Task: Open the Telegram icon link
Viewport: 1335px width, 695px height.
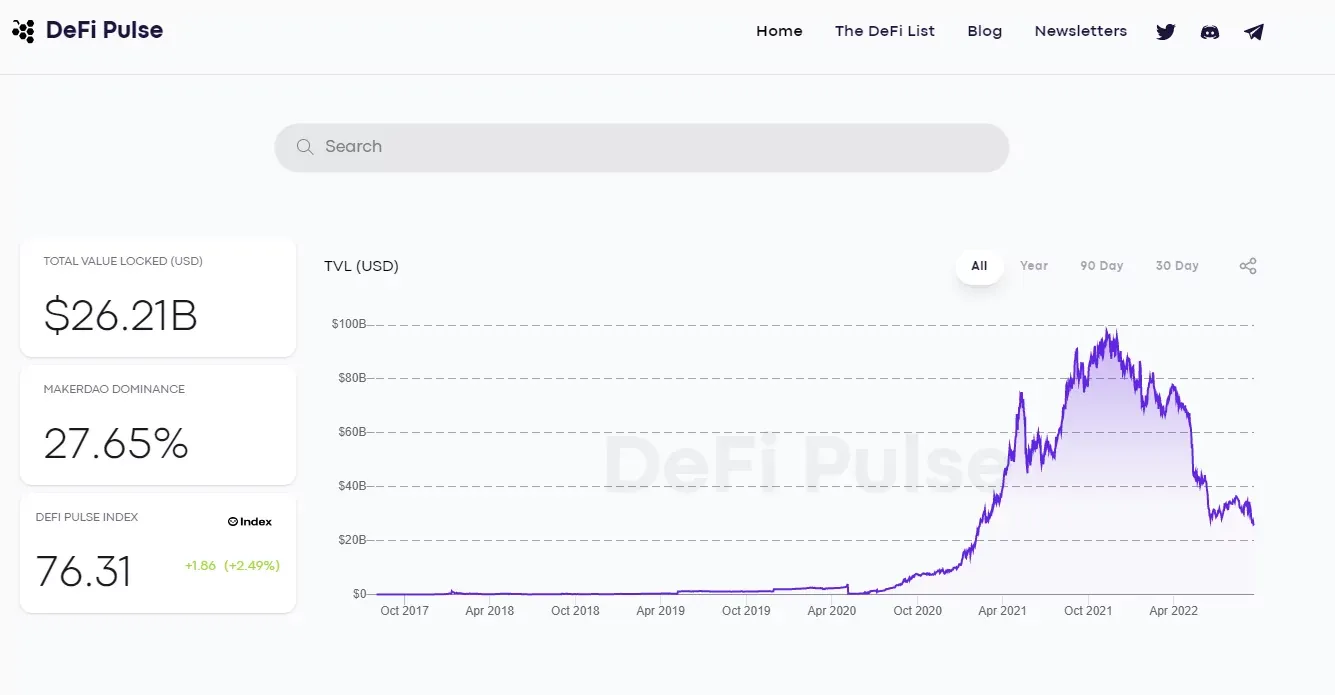Action: 1254,31
